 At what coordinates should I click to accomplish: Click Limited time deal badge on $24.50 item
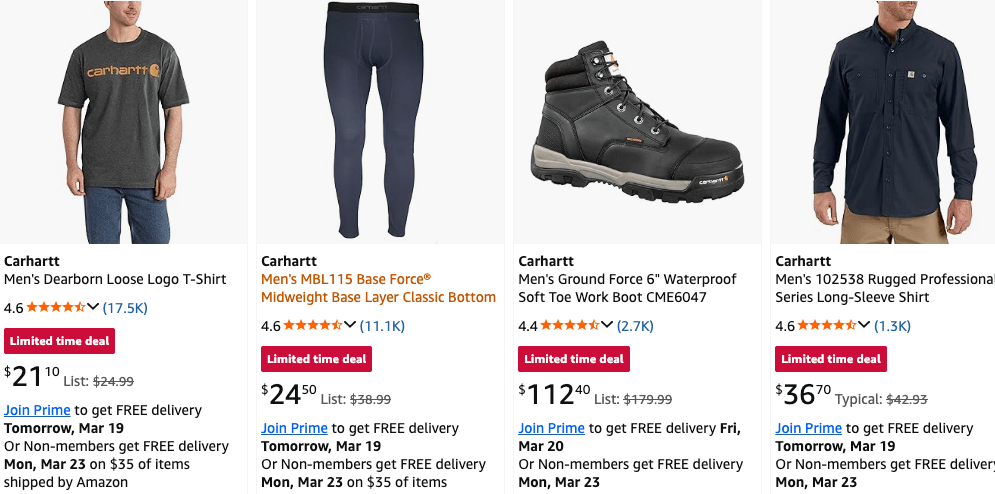pos(317,359)
